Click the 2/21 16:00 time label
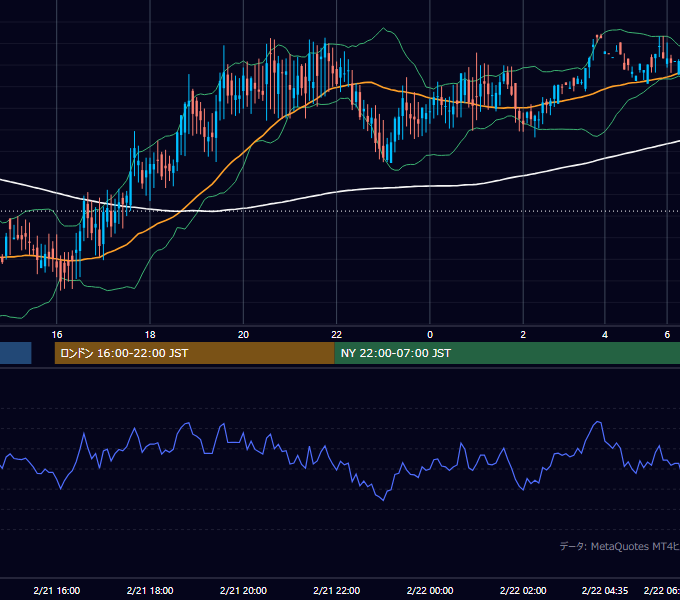The width and height of the screenshot is (680, 600). coord(57,590)
